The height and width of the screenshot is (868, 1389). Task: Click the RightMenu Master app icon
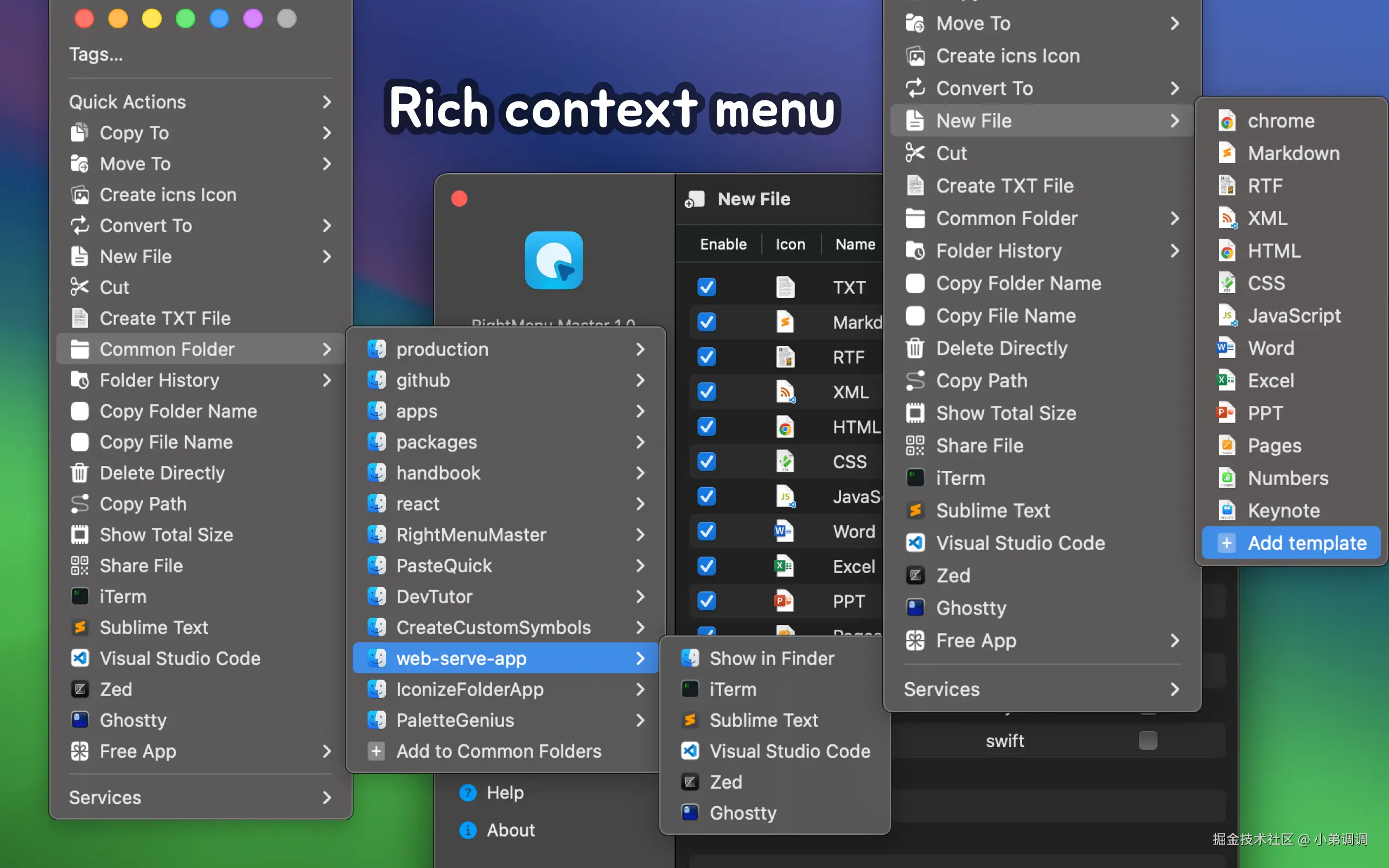[x=553, y=260]
